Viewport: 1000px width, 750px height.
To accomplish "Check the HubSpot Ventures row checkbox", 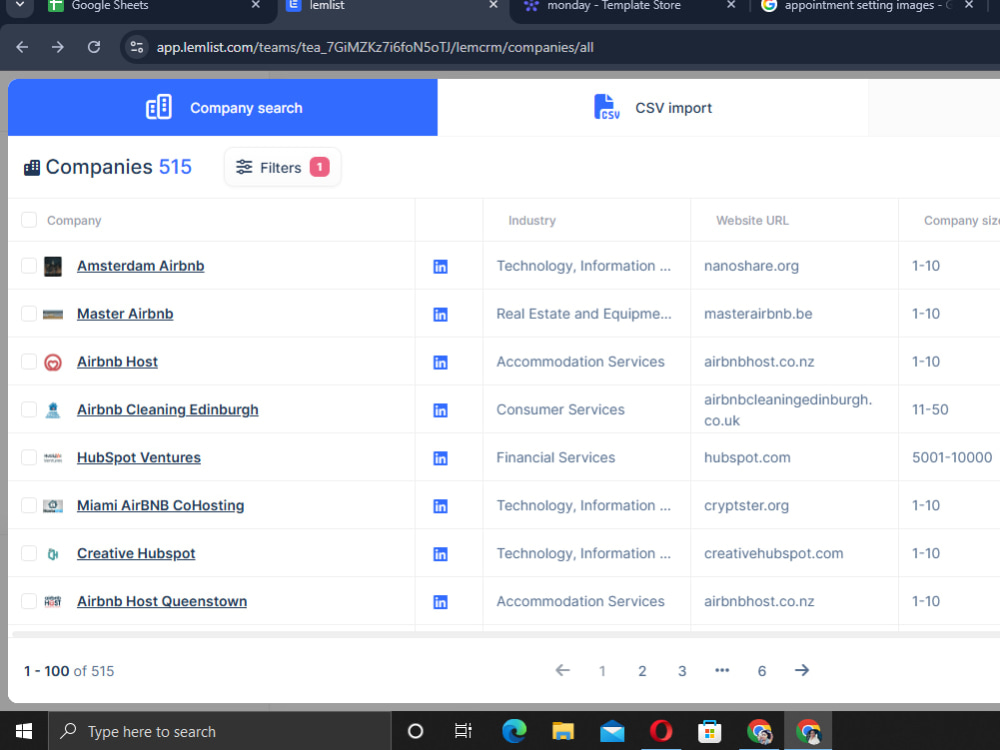I will [x=29, y=457].
